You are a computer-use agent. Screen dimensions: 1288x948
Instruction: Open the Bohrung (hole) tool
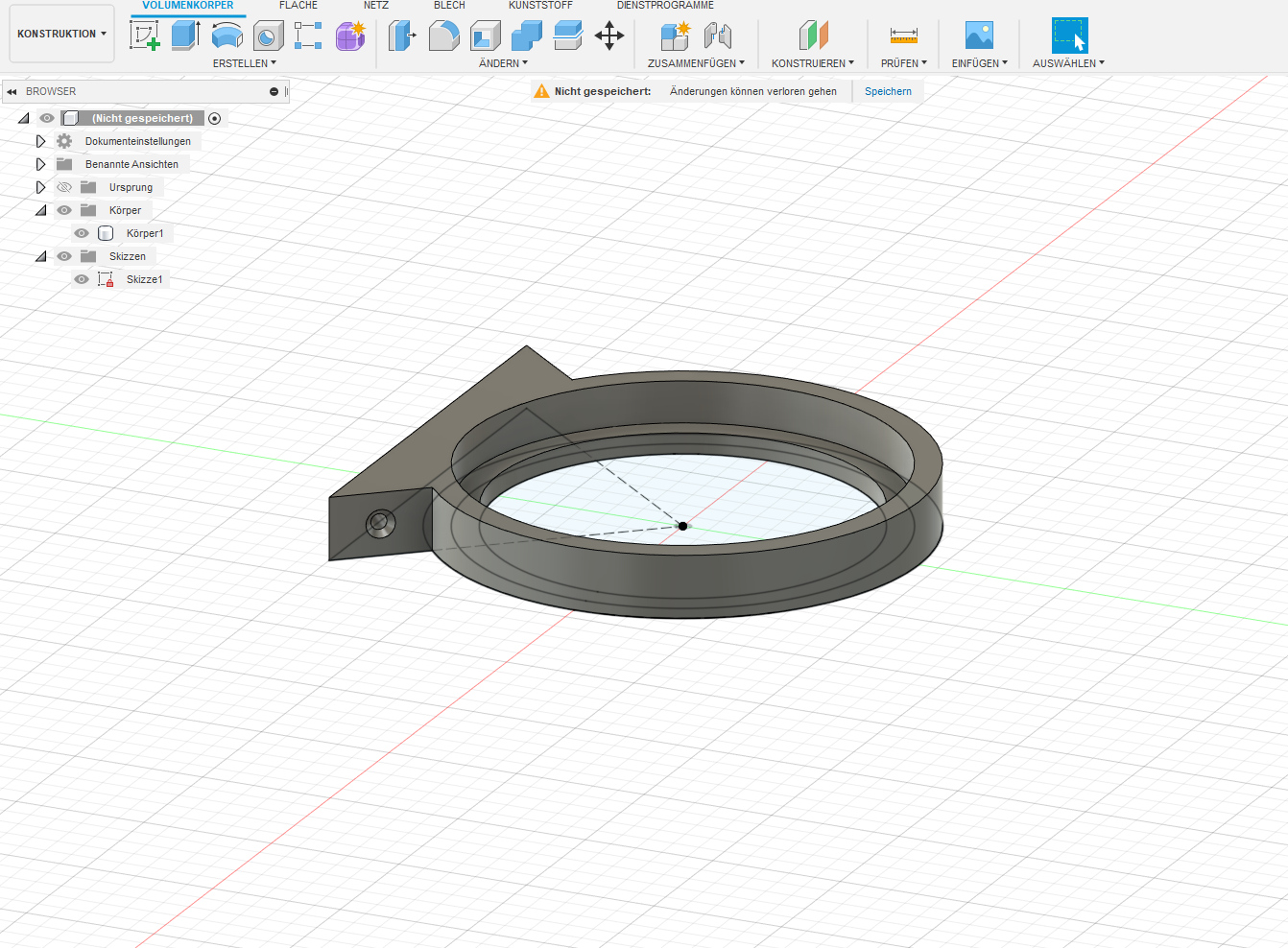[268, 35]
